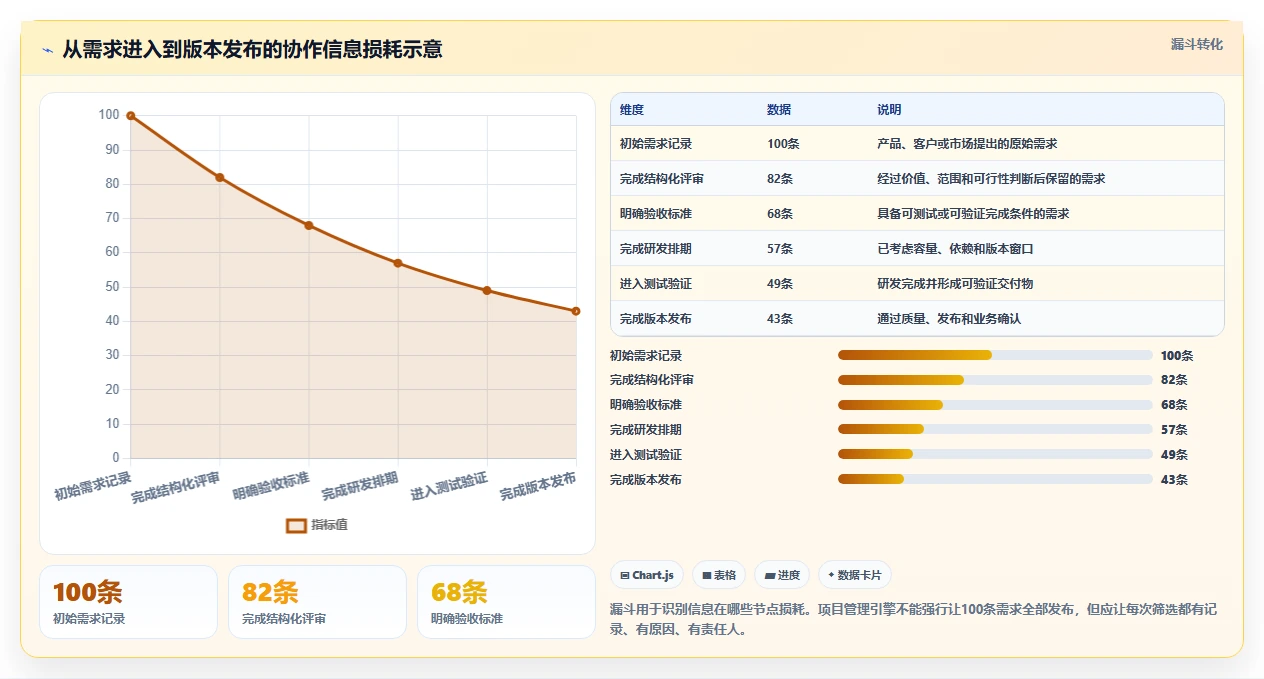Screen dimensions: 1264x679
Task: Click table cell 完成研发排期
Action: click(x=656, y=249)
